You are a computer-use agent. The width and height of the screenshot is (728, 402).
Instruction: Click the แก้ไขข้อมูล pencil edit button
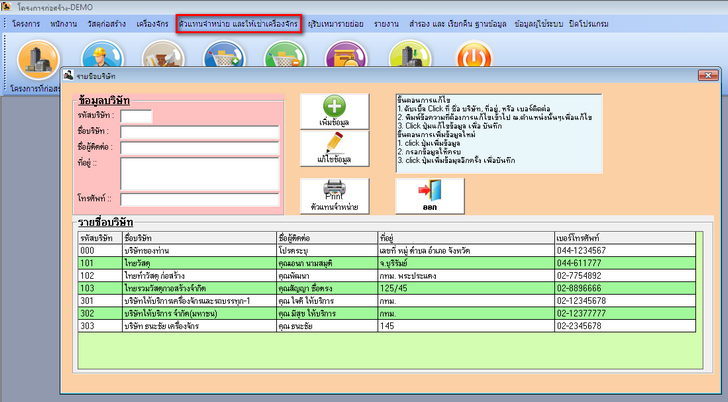tap(334, 150)
